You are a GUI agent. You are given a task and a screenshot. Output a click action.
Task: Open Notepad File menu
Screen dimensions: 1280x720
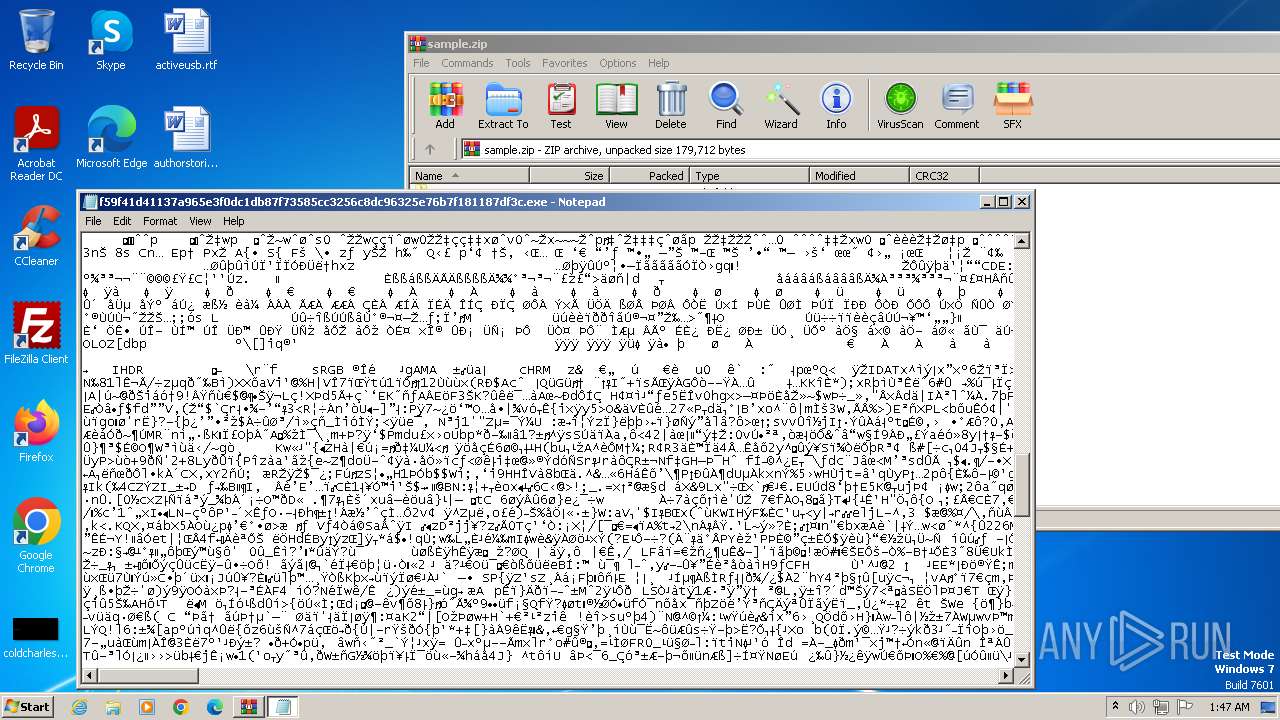pos(93,221)
